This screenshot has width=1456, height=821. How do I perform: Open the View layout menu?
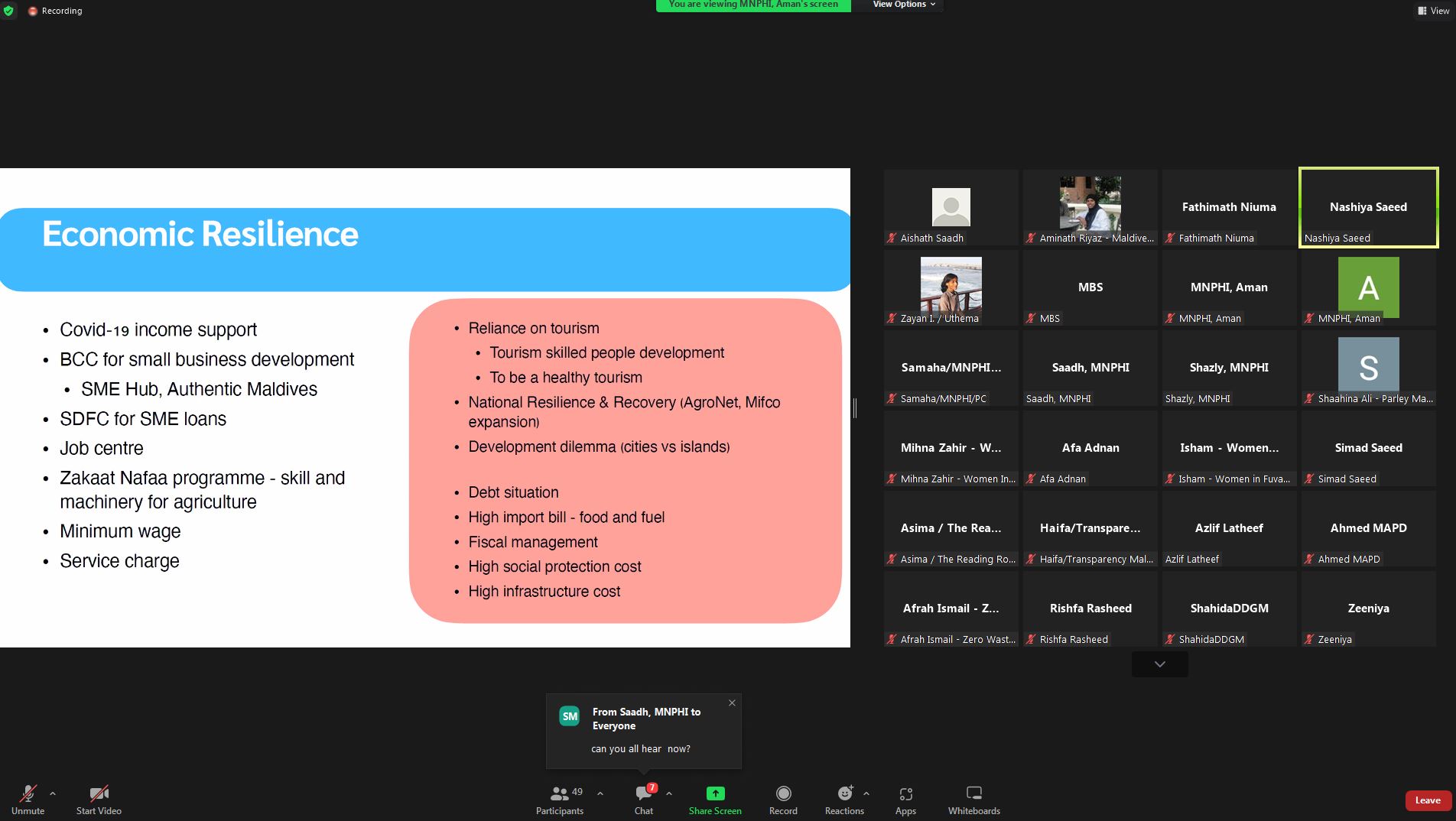point(1432,11)
